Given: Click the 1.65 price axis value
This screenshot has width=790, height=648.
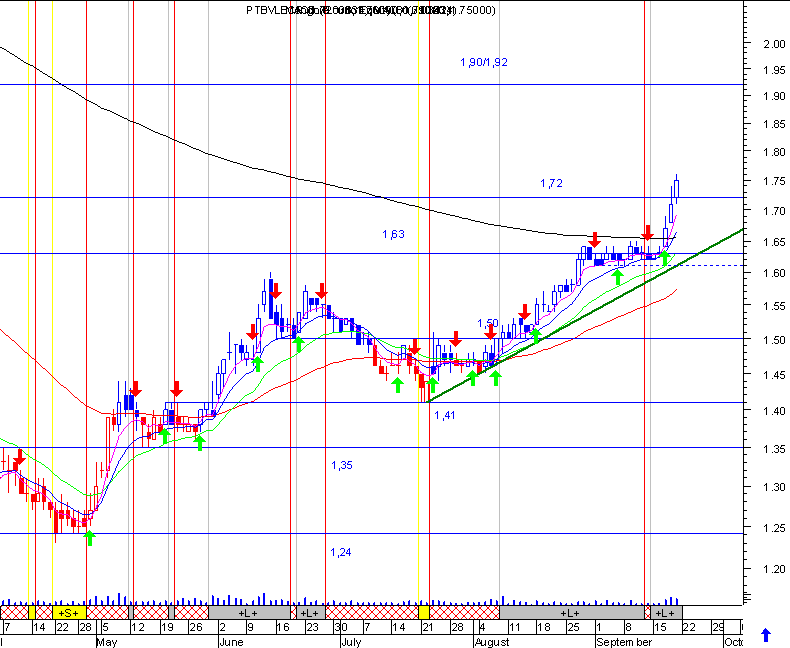Looking at the screenshot, I should tap(774, 242).
